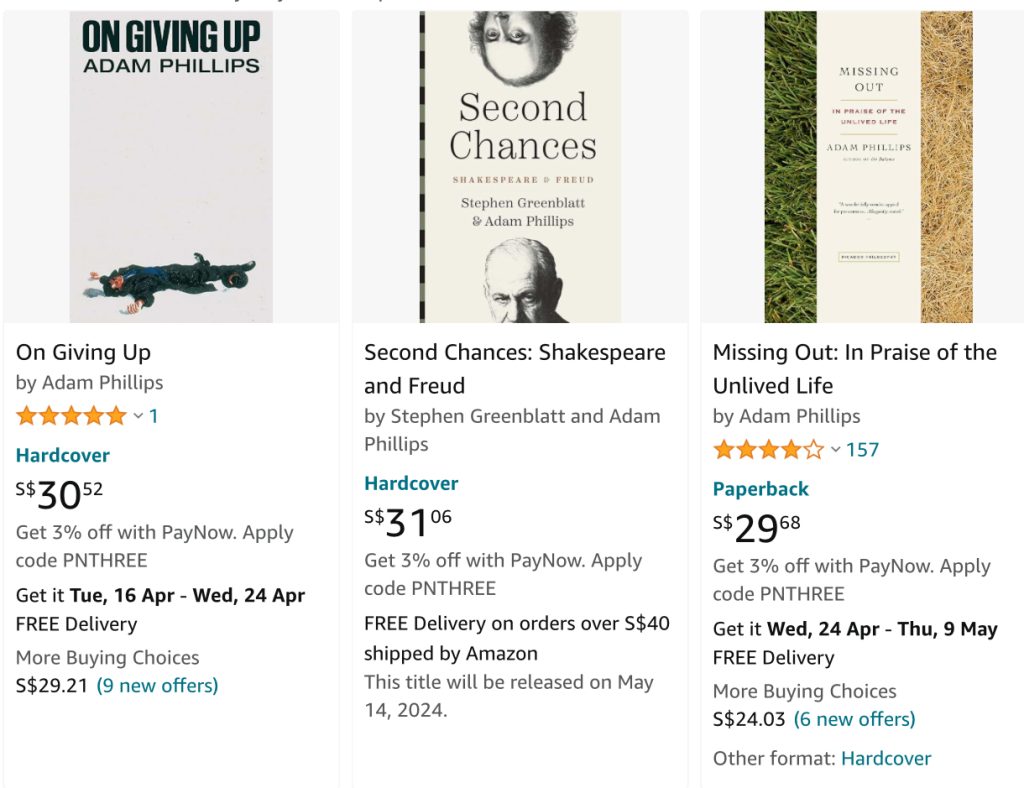Click the five-star rating for On Giving Up

click(71, 416)
